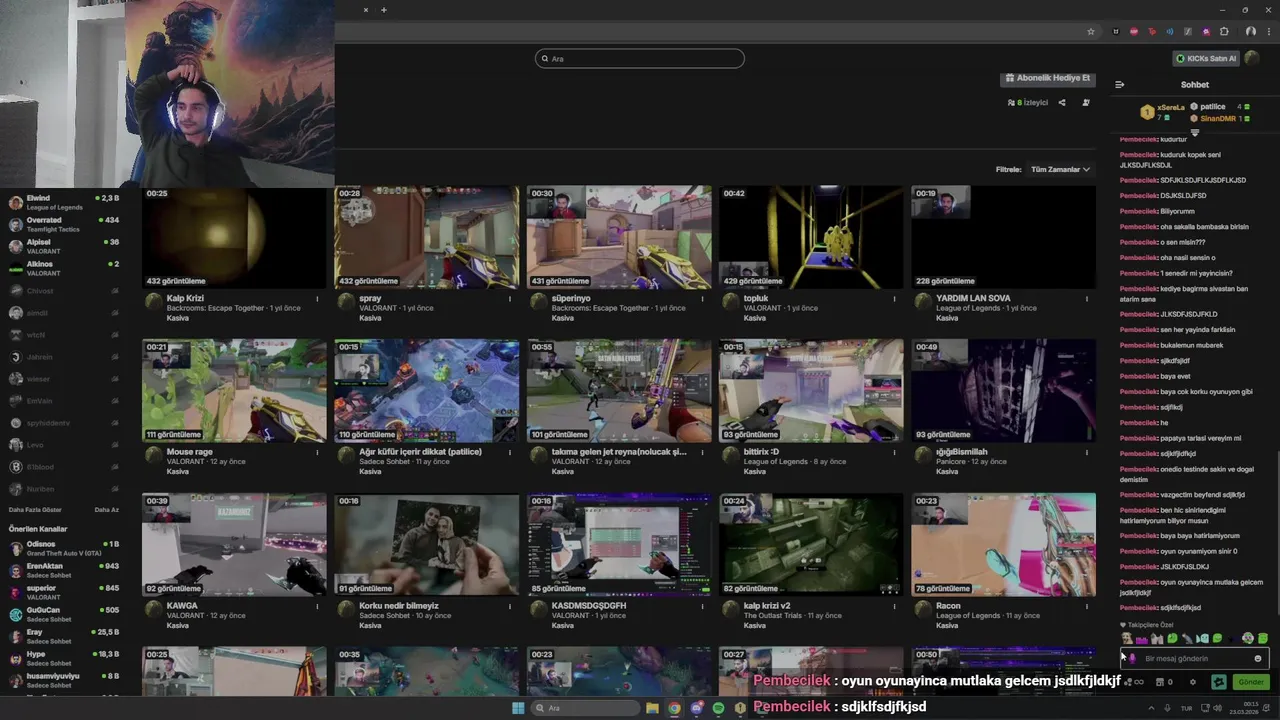This screenshot has height=720, width=1280.
Task: Click Abonelik Hediye Et button
Action: click(1047, 78)
